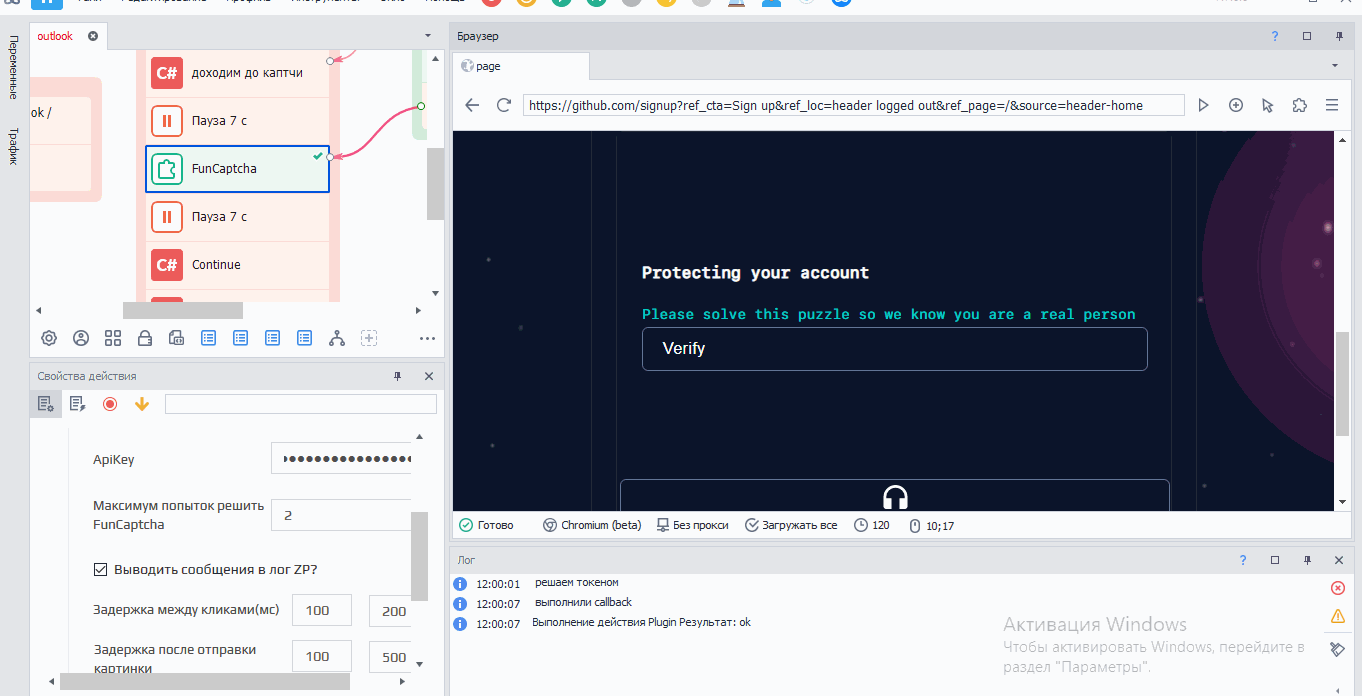Pin the Свойства действия panel
The width and height of the screenshot is (1362, 696).
click(397, 376)
